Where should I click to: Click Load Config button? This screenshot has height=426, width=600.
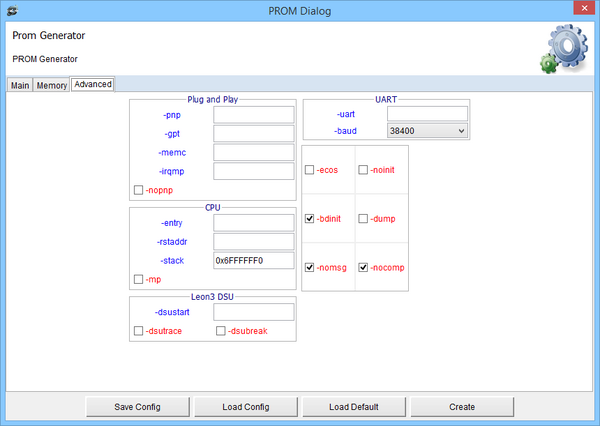pos(246,407)
